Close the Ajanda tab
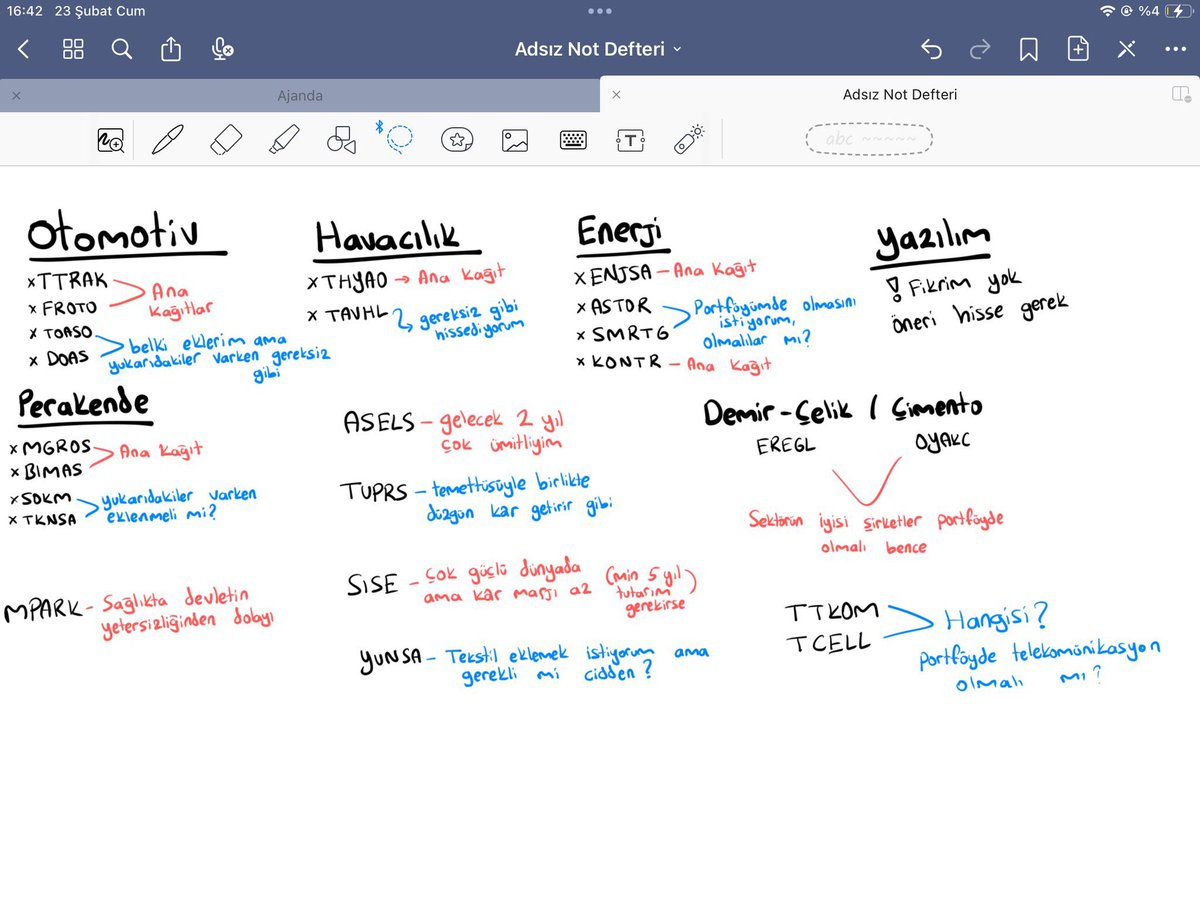The width and height of the screenshot is (1200, 900). [16, 96]
